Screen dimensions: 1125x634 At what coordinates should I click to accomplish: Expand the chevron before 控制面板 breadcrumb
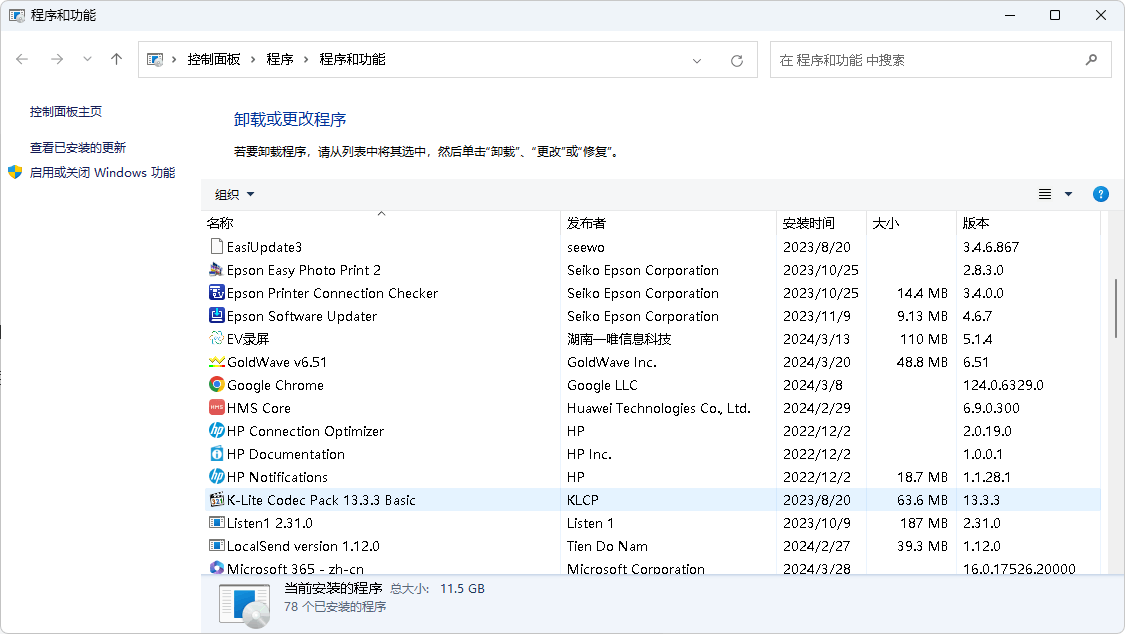tap(174, 60)
